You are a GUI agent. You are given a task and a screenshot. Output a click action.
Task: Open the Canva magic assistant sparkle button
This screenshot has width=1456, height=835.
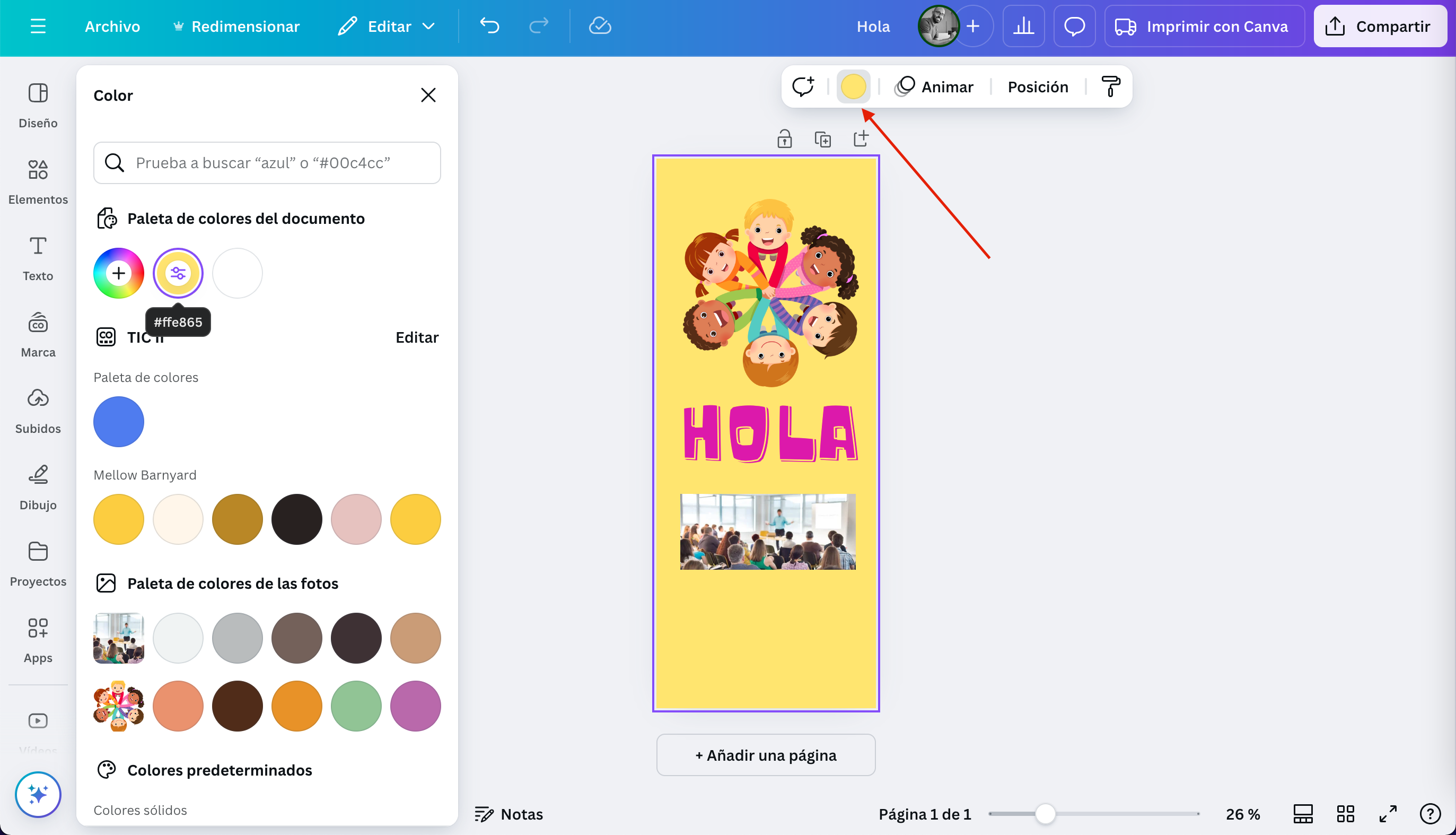[x=38, y=794]
